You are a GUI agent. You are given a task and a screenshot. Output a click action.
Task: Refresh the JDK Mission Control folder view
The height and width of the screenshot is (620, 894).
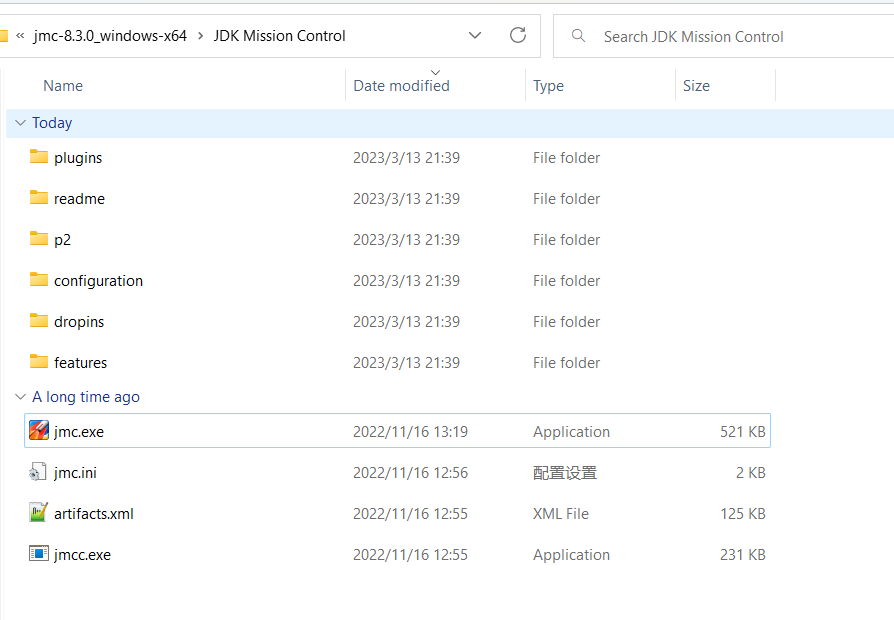tap(518, 35)
